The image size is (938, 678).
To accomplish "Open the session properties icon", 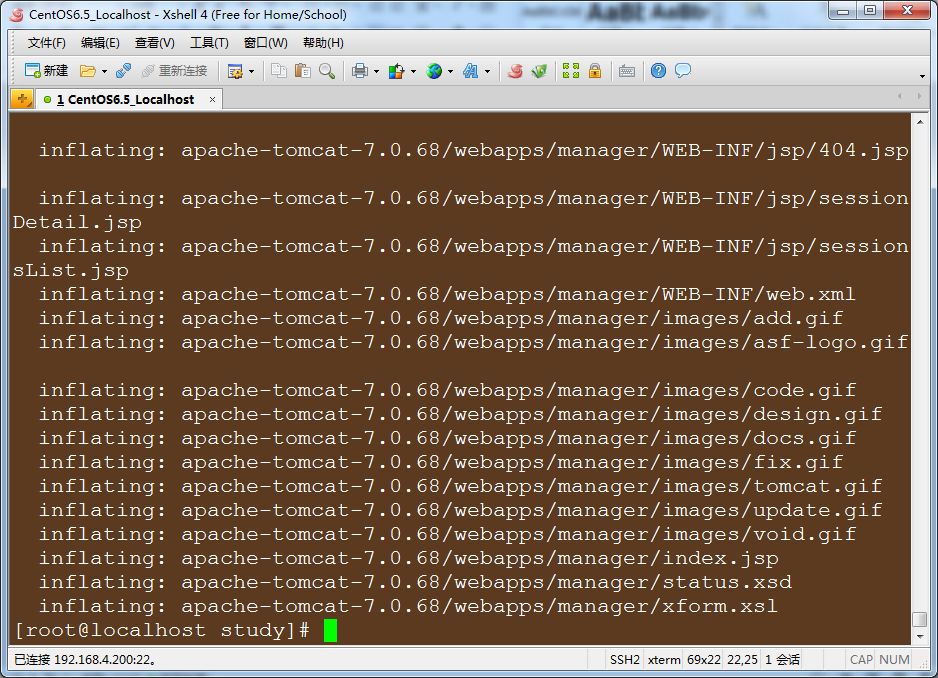I will coord(235,72).
